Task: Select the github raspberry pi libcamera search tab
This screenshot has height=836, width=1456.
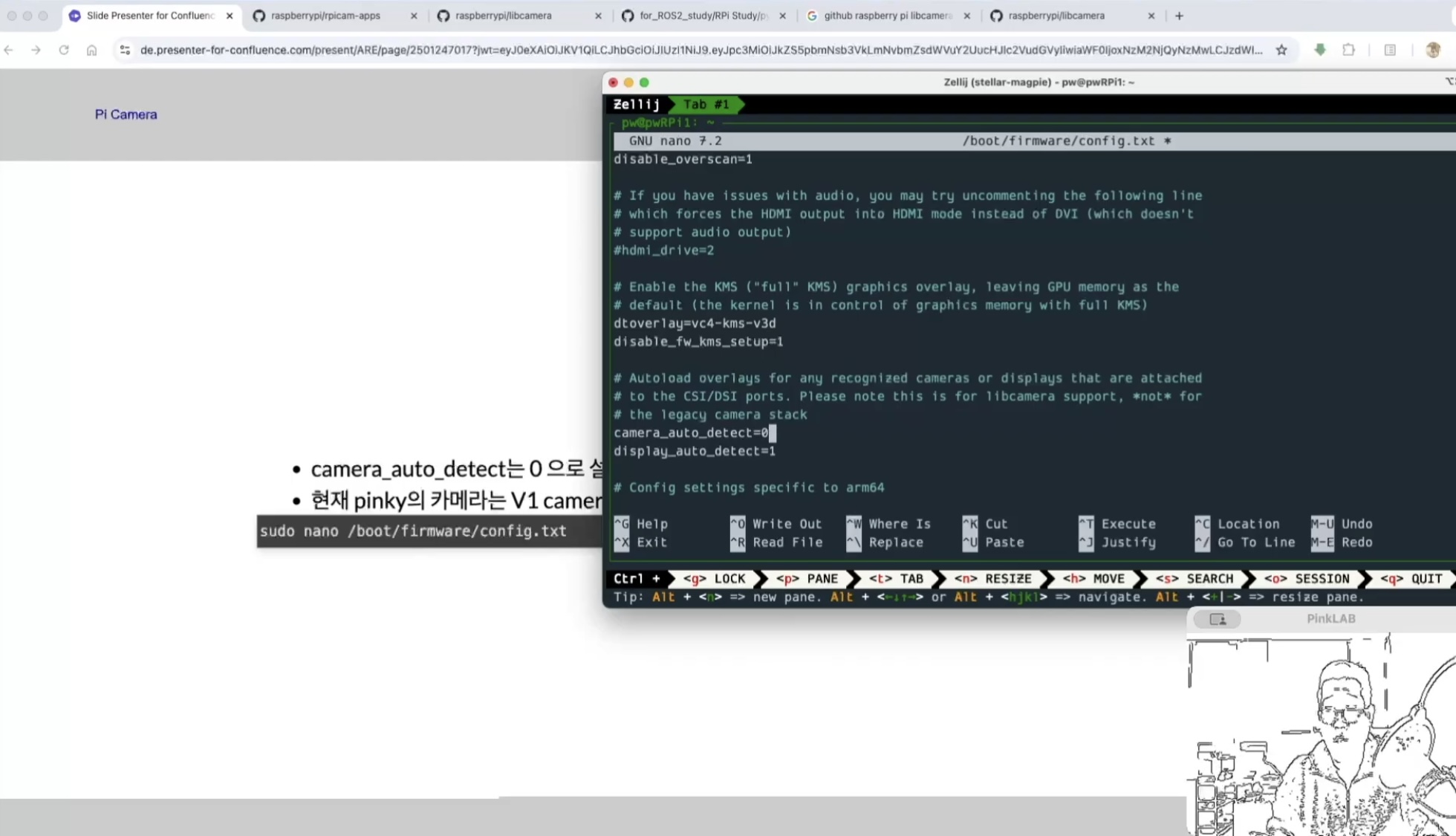Action: click(887, 16)
